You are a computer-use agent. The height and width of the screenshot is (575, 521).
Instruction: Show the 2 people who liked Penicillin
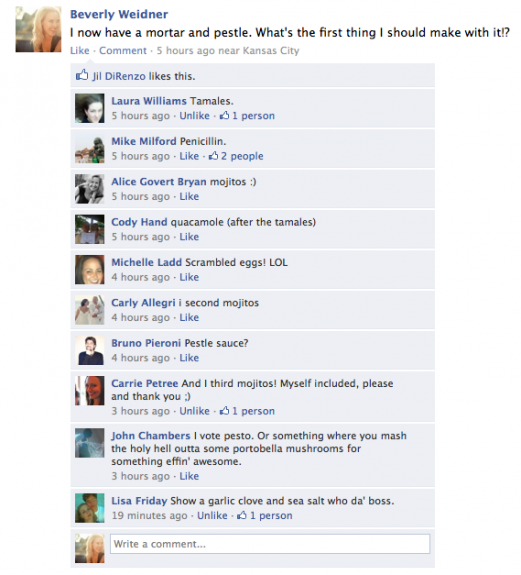pyautogui.click(x=242, y=156)
